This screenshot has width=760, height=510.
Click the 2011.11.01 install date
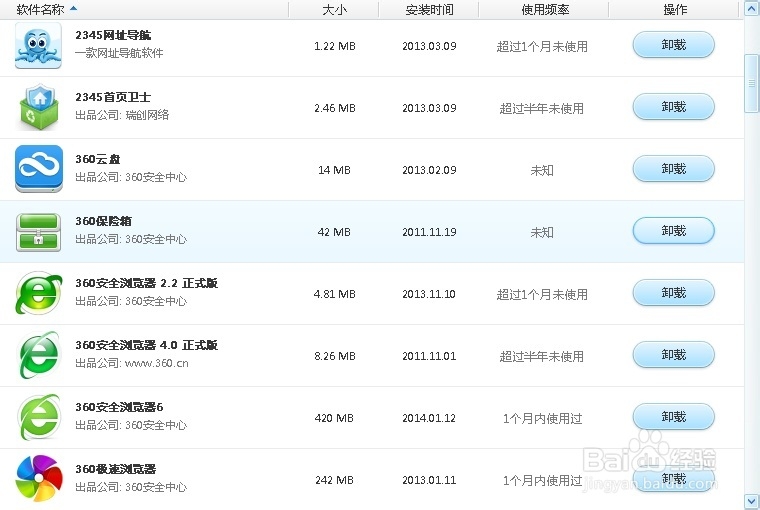429,356
